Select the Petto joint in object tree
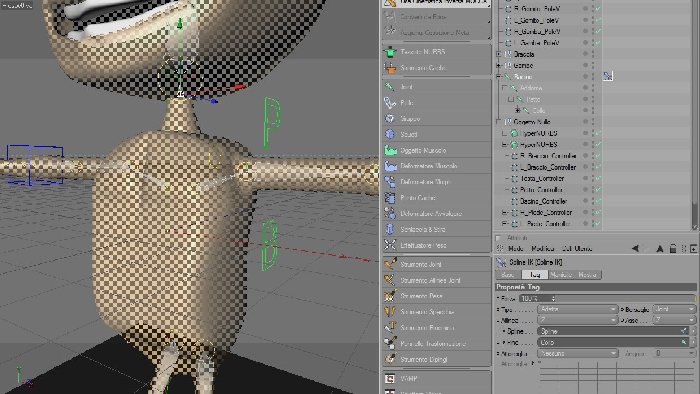This screenshot has width=700, height=394. coord(533,99)
